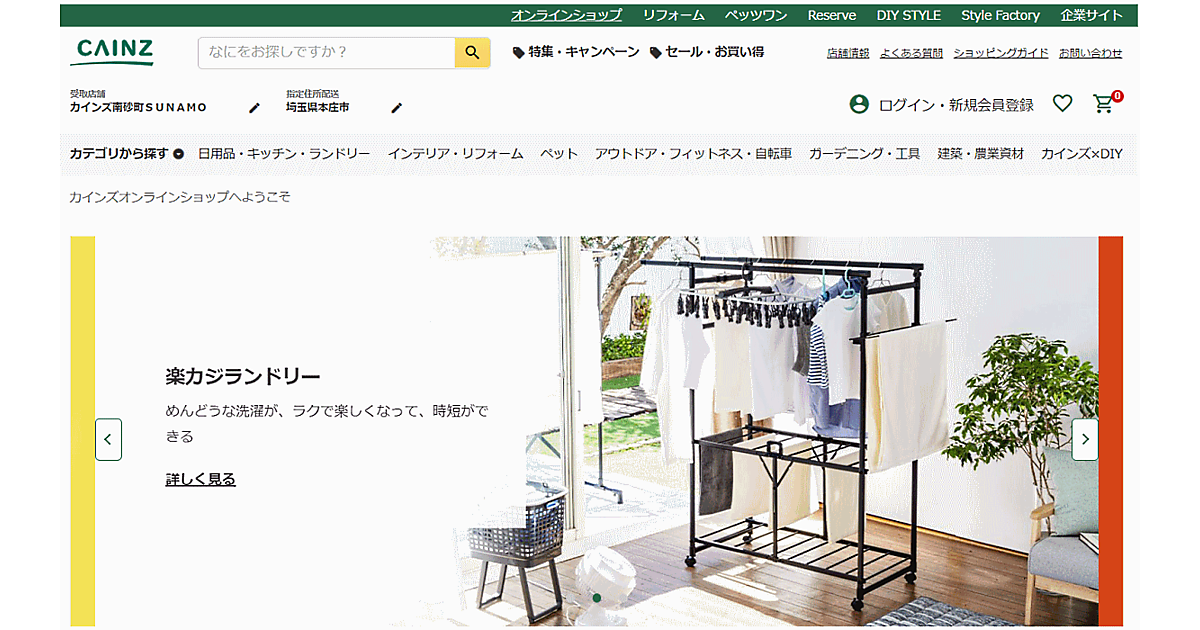Click the yellow slide strip on left edge
The height and width of the screenshot is (630, 1200).
point(82,431)
